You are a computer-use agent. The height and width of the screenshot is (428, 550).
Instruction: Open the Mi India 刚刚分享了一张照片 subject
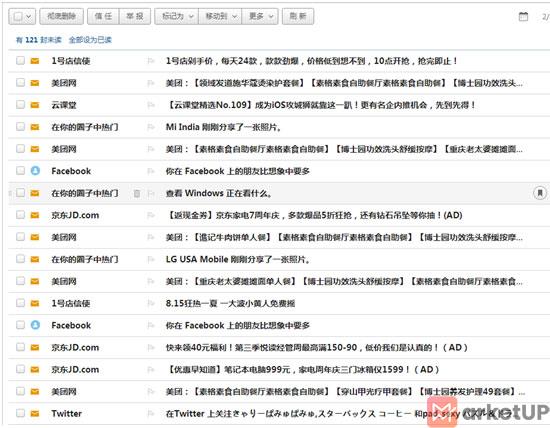click(223, 127)
